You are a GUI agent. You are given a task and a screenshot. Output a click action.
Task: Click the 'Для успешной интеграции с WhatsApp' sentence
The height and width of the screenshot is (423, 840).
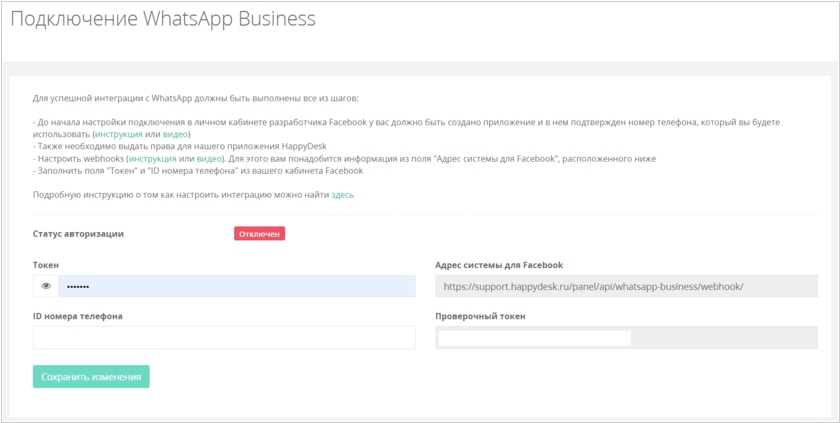[x=196, y=99]
